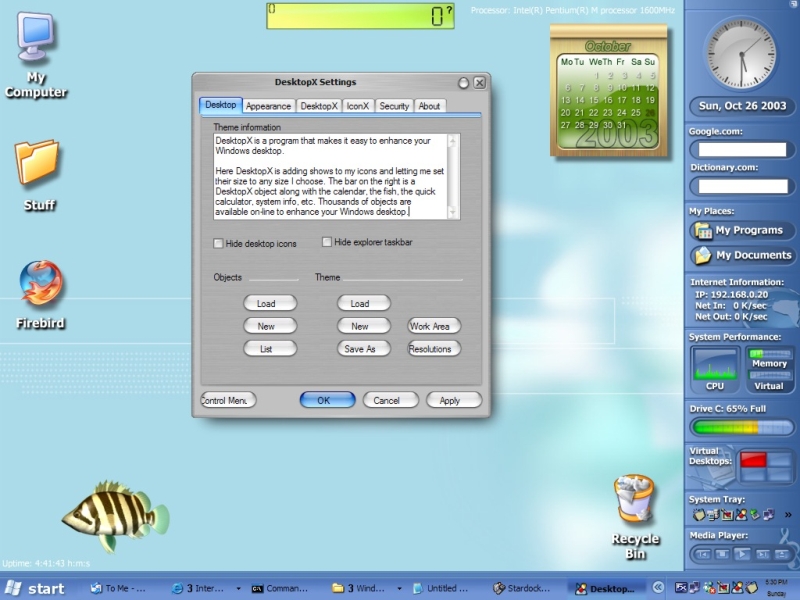This screenshot has width=800, height=600.
Task: Click the third sidebar System Tray icon
Action: pyautogui.click(x=727, y=515)
